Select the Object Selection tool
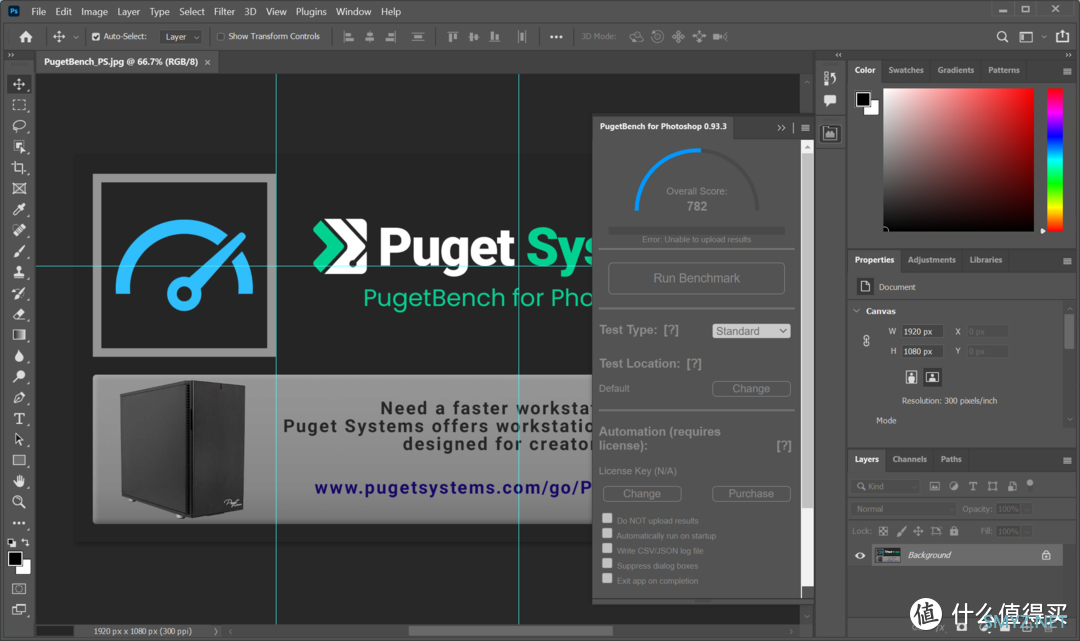Screen dimensions: 1080x641 click(x=19, y=147)
